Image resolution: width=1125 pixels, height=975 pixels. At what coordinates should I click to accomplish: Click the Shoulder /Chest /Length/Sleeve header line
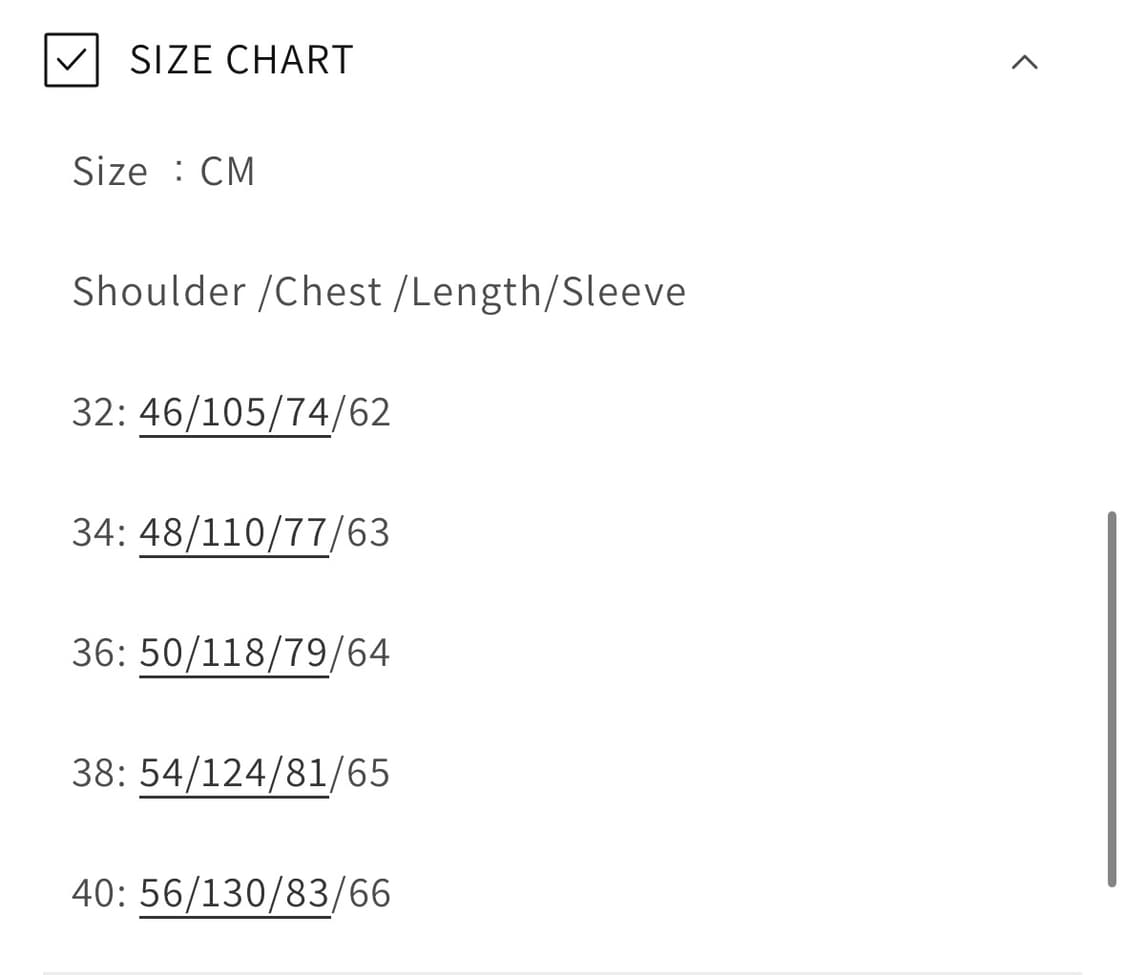click(x=379, y=292)
